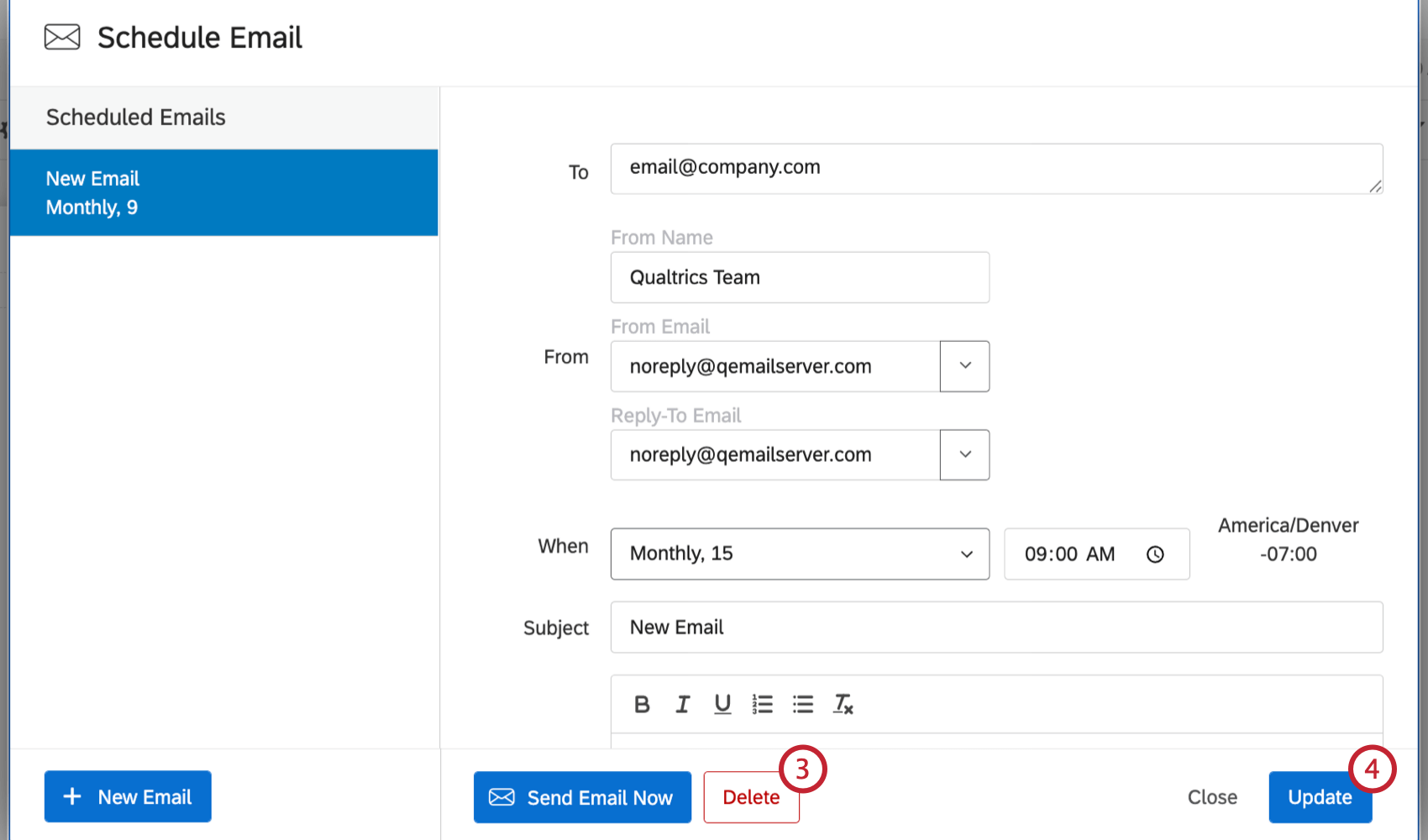This screenshot has height=840, width=1428.
Task: Open the From Email dropdown
Action: [963, 366]
